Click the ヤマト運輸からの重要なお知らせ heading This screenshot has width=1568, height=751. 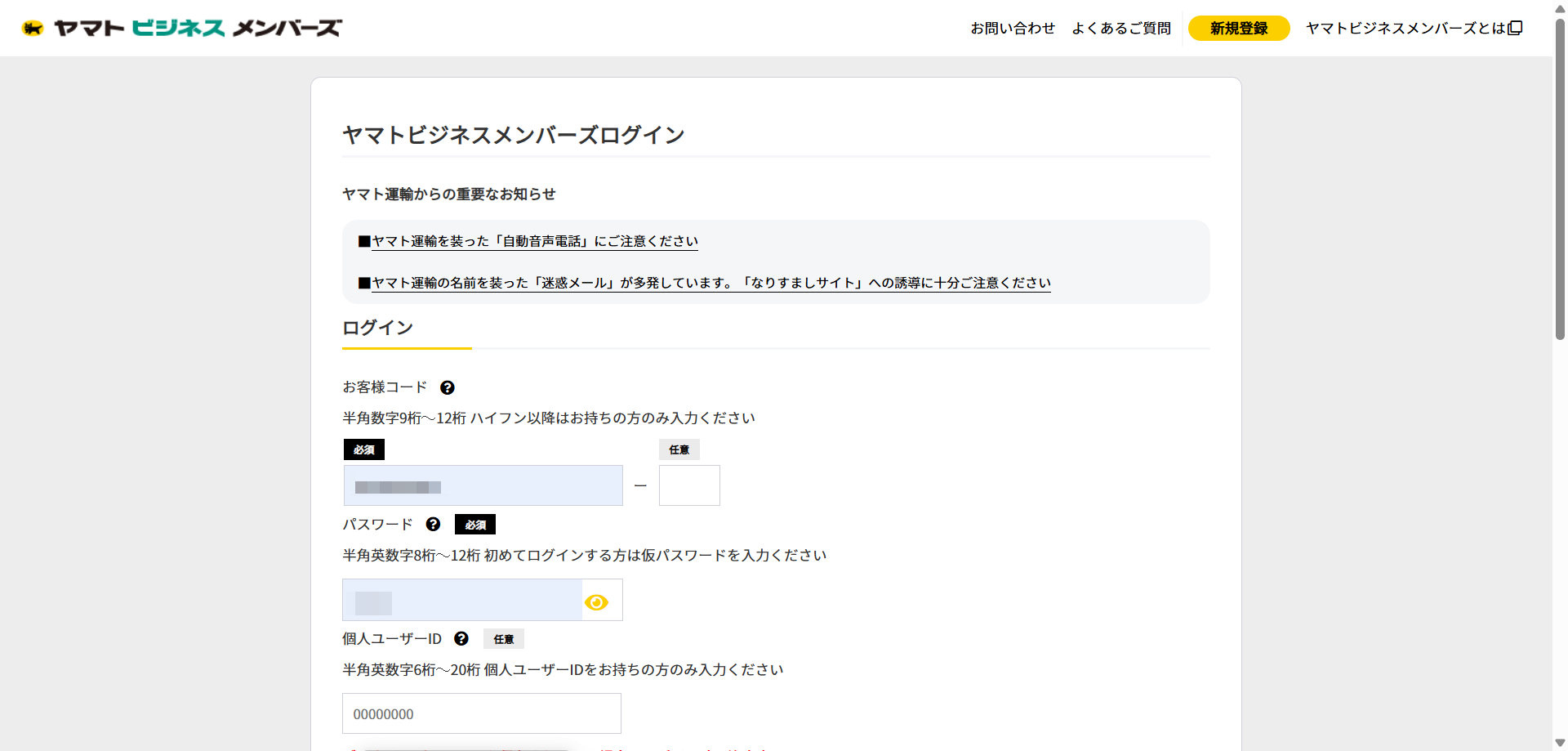pyautogui.click(x=449, y=194)
